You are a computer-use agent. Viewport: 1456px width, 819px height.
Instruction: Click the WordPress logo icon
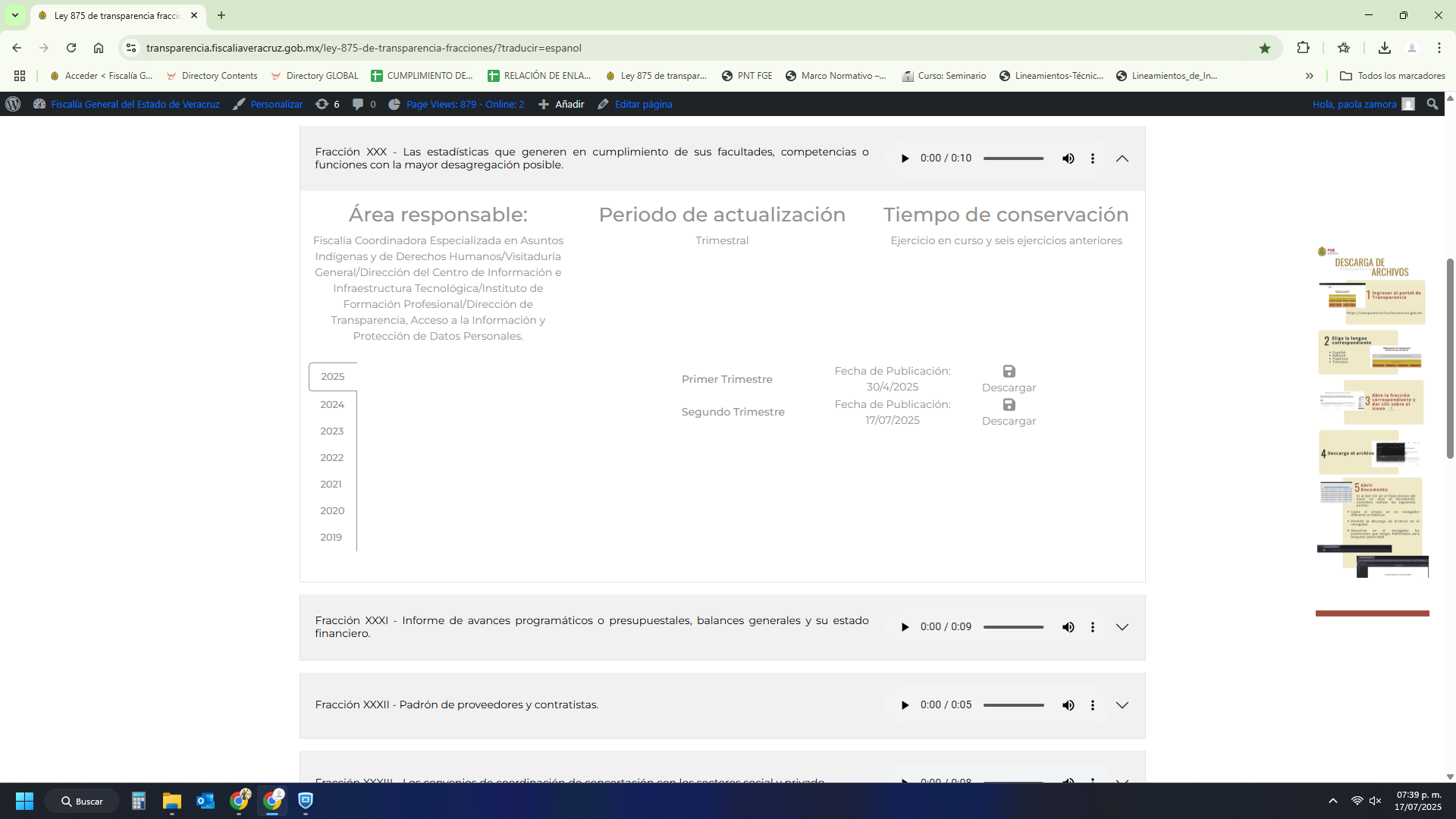click(13, 104)
